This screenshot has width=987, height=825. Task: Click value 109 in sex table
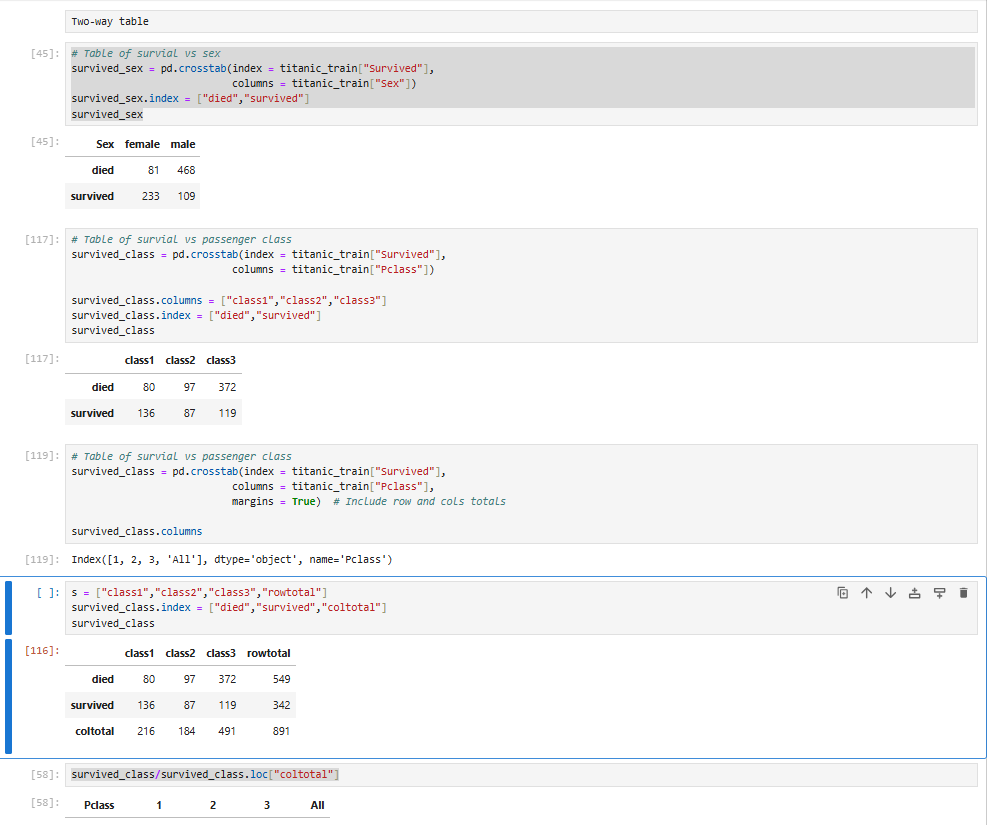[x=186, y=196]
